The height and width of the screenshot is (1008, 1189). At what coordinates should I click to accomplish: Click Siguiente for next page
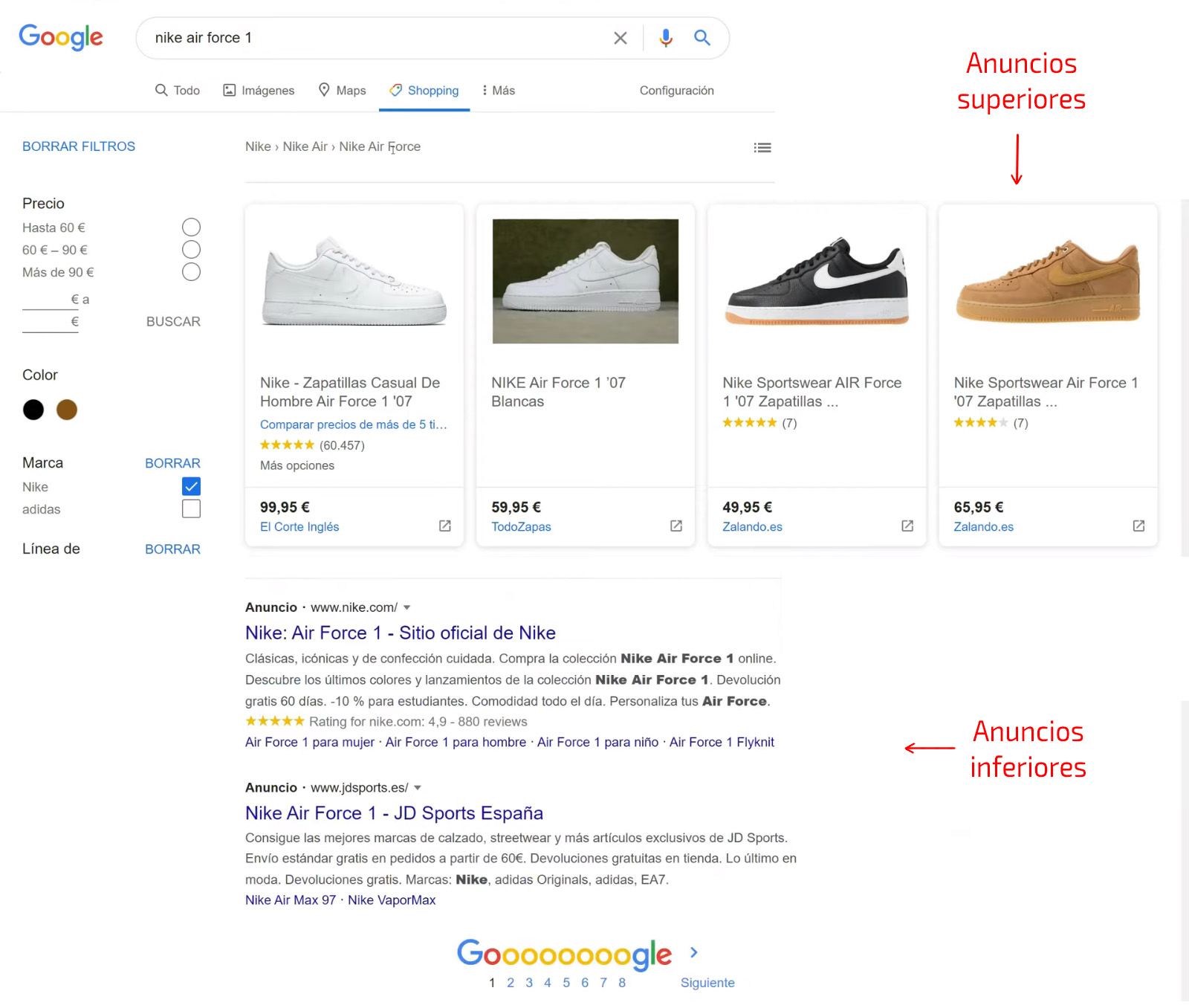click(x=707, y=983)
